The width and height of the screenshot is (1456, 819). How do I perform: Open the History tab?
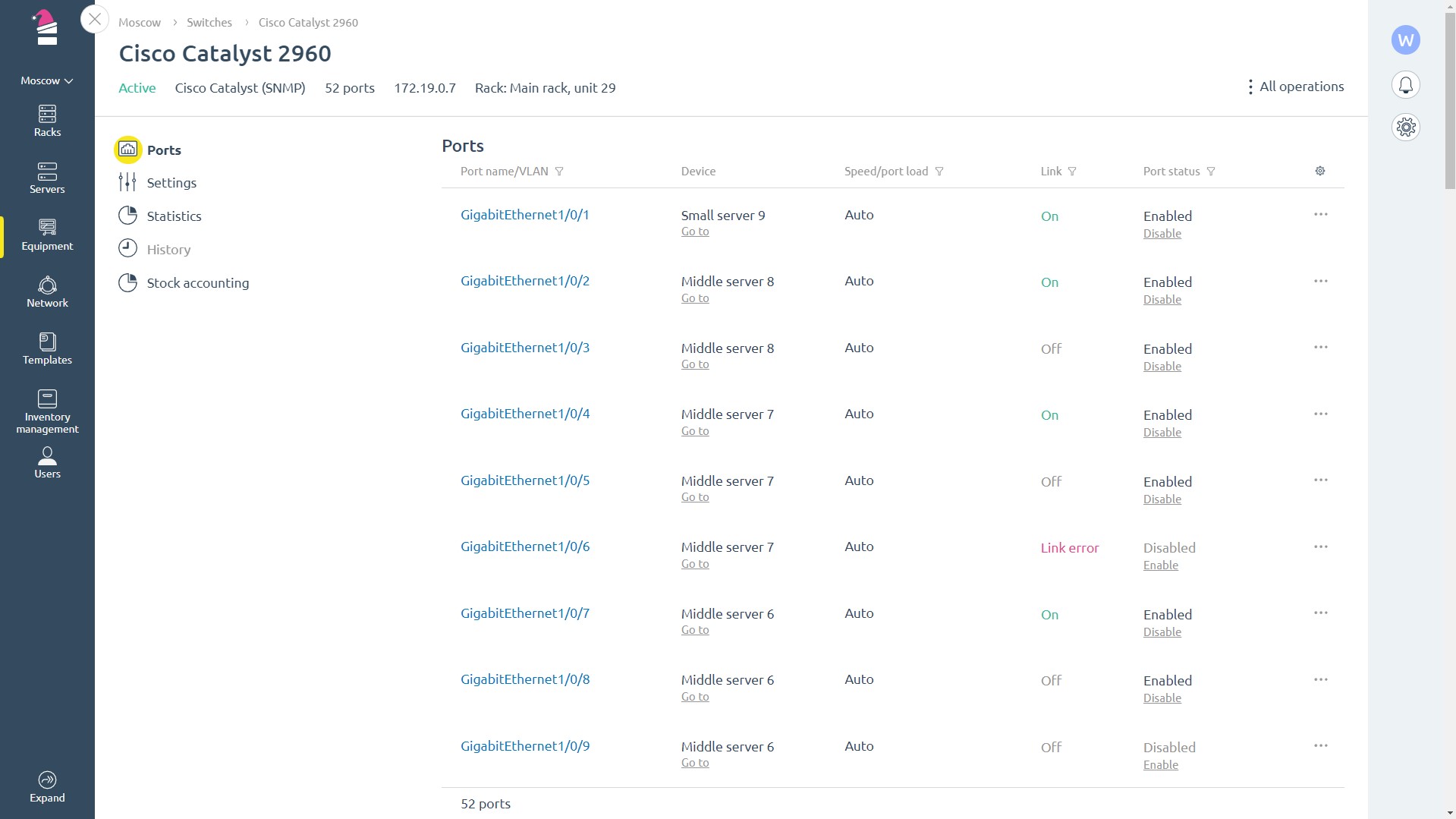click(154, 250)
